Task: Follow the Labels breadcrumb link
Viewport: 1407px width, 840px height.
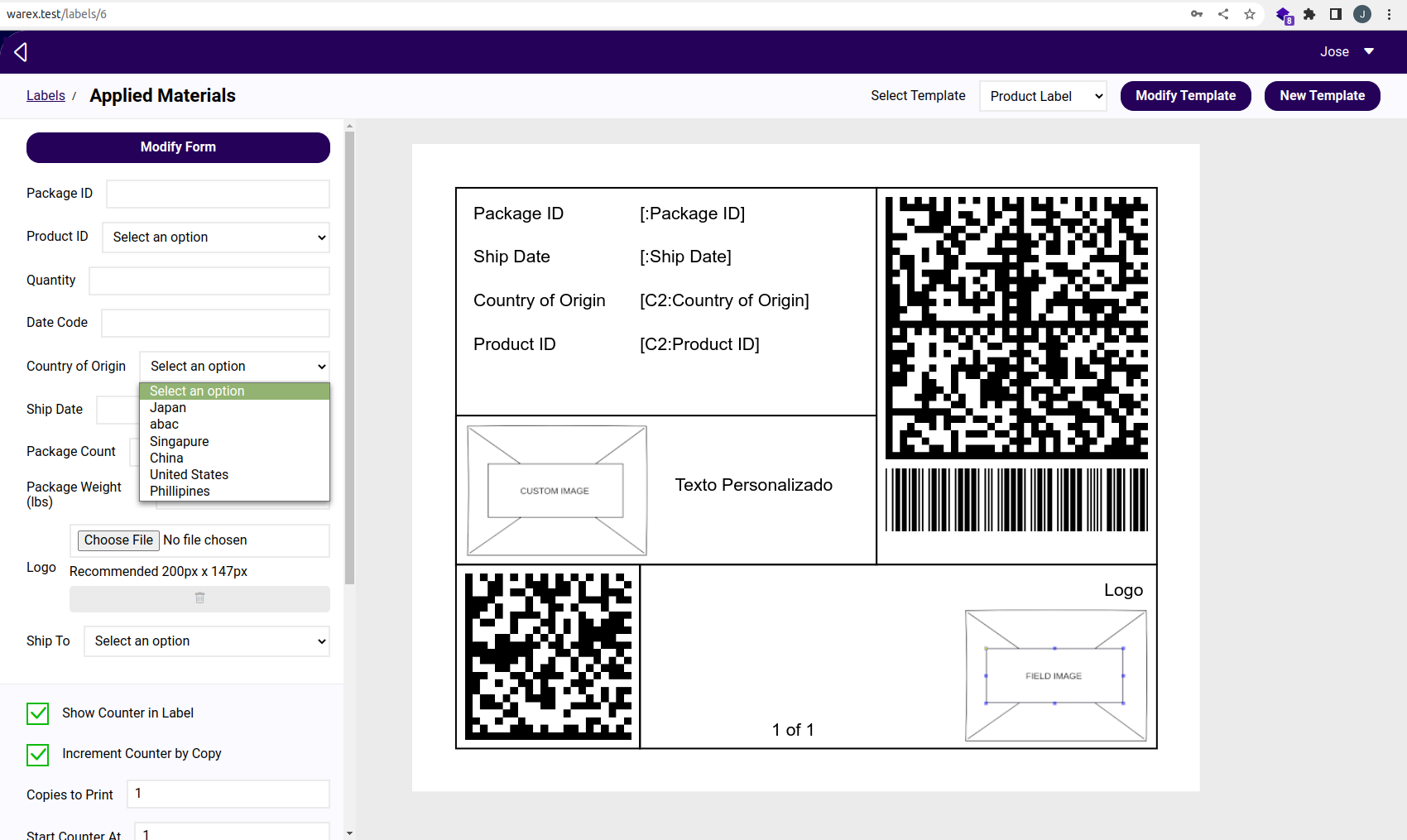Action: point(46,96)
